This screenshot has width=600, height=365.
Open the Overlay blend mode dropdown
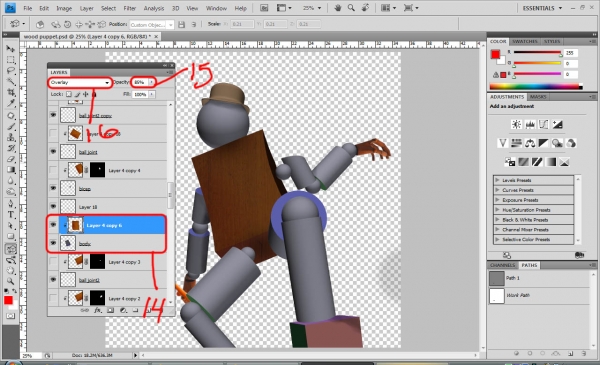coord(80,83)
